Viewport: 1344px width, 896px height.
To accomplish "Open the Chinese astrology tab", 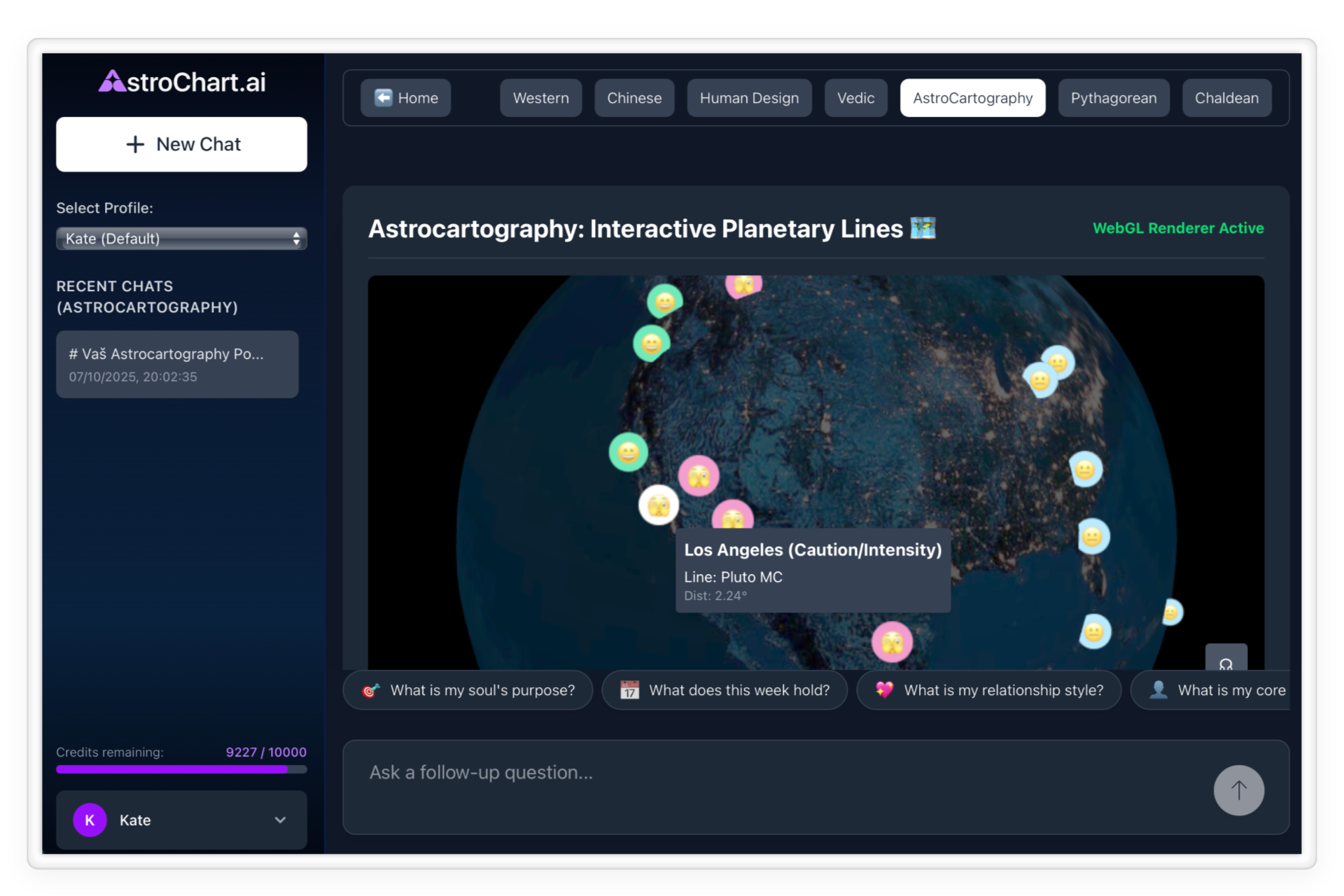I will [633, 98].
